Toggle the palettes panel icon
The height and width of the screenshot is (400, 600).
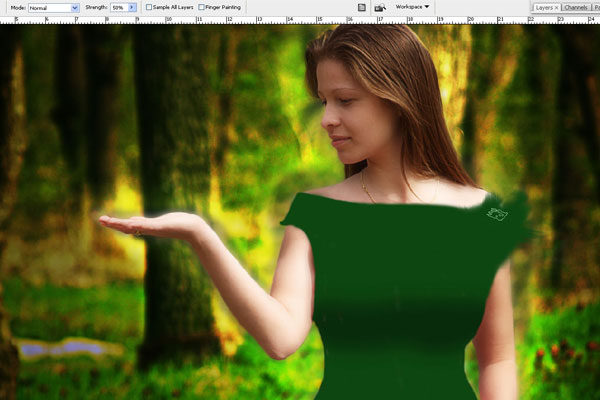[362, 7]
